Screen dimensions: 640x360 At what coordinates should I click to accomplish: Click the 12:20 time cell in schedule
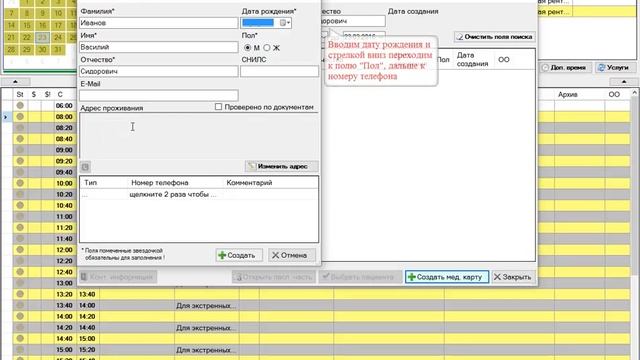click(64, 261)
